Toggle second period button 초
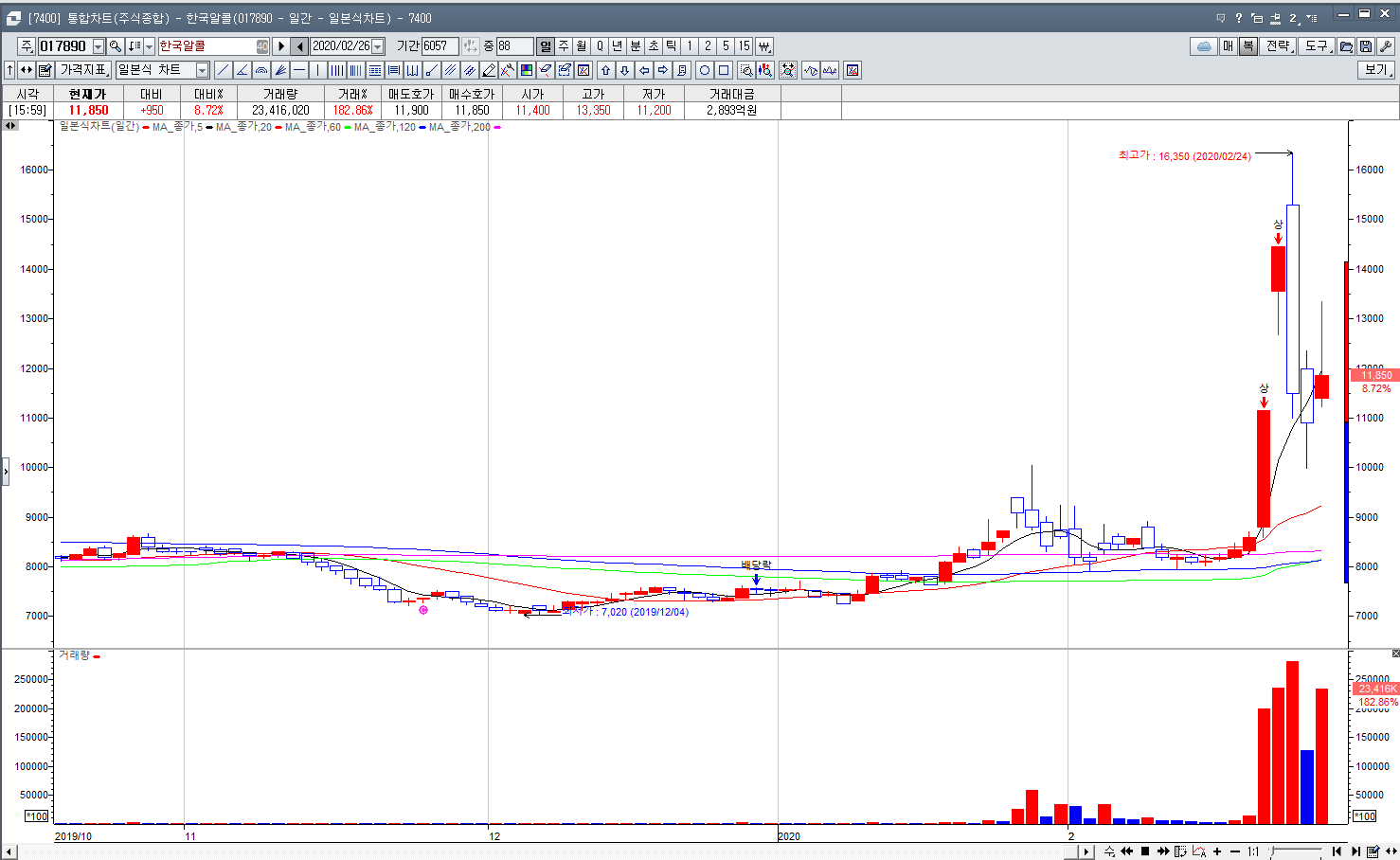The image size is (1400, 860). coord(654,45)
